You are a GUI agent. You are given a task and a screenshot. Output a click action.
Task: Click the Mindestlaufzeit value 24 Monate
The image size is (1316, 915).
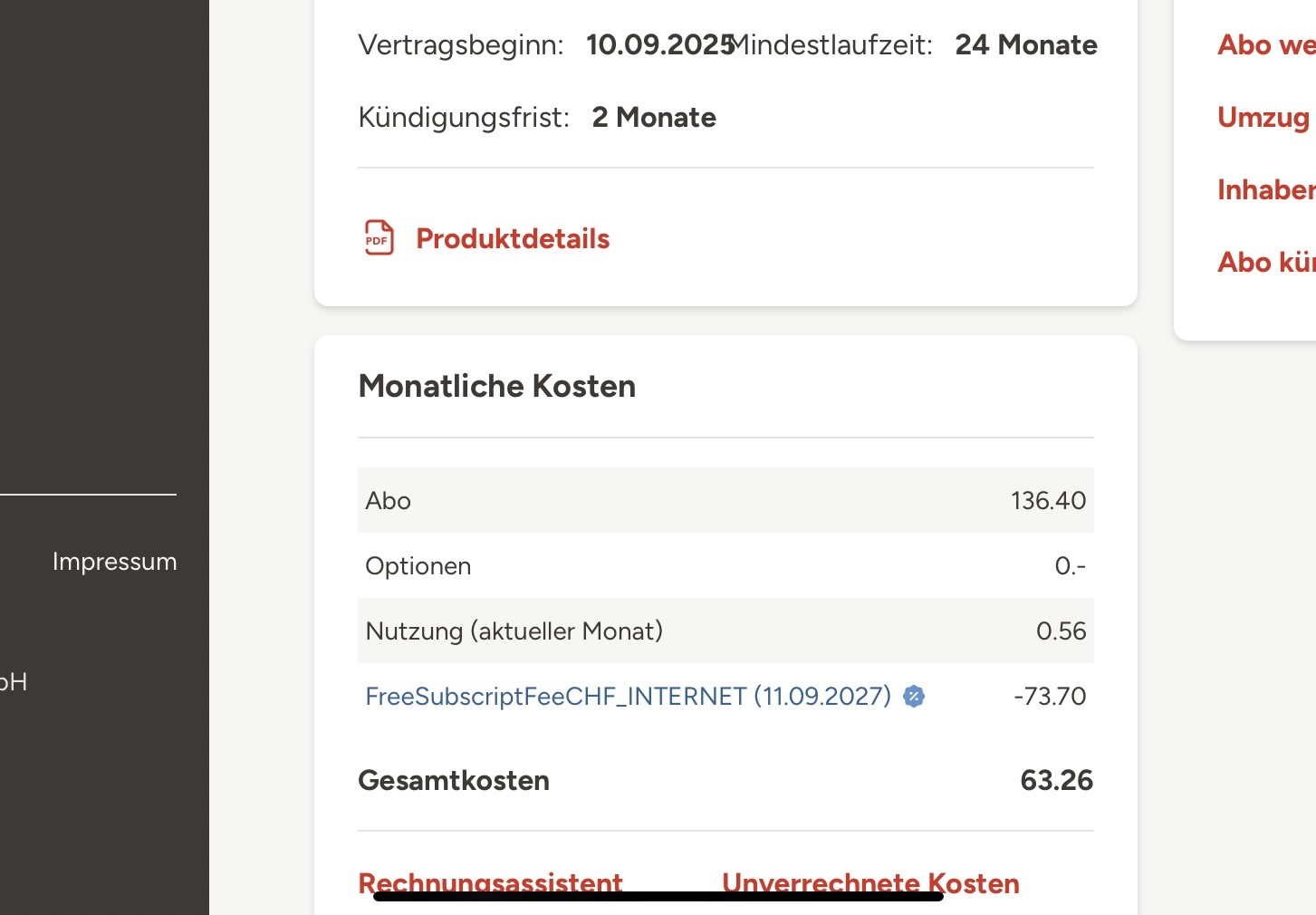pyautogui.click(x=1025, y=45)
